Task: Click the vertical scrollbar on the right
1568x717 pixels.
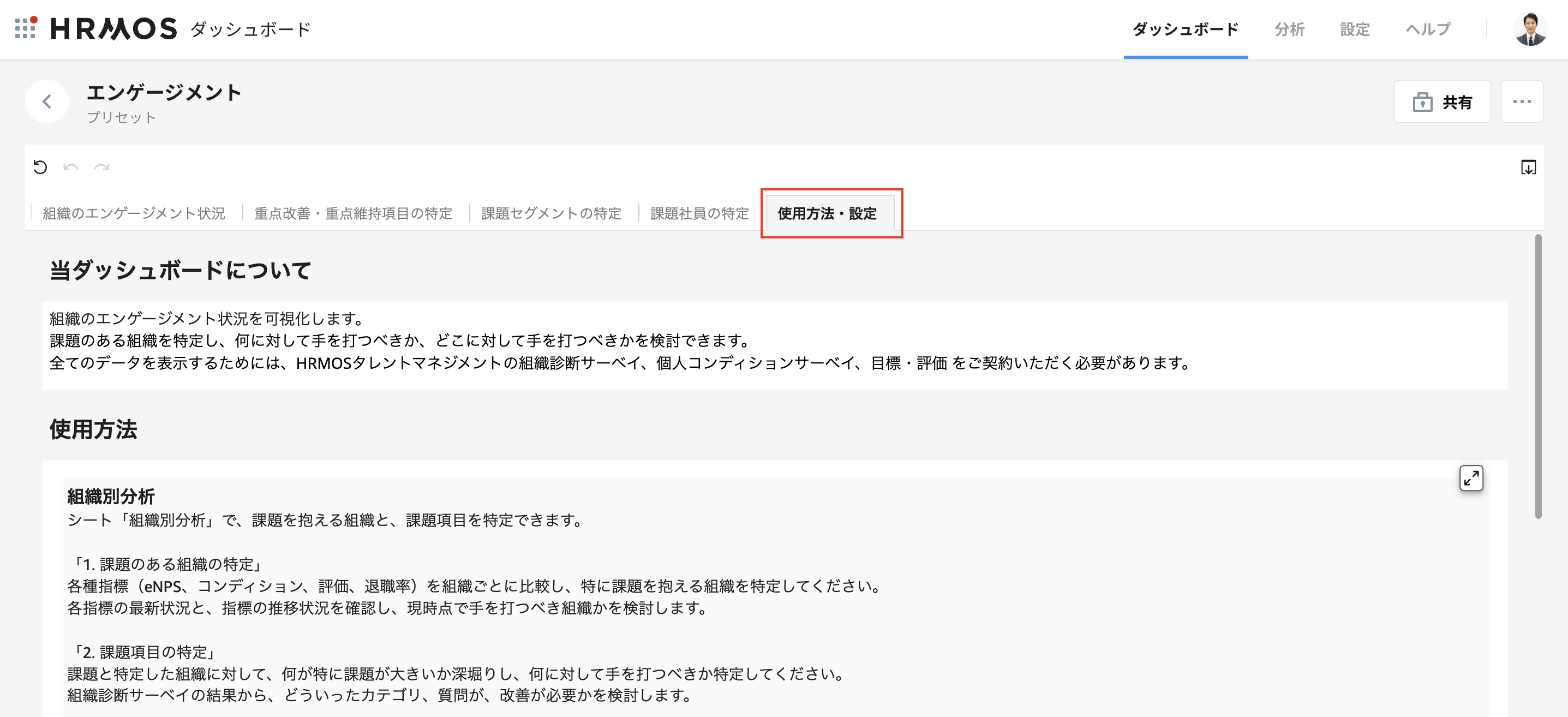Action: click(x=1537, y=376)
